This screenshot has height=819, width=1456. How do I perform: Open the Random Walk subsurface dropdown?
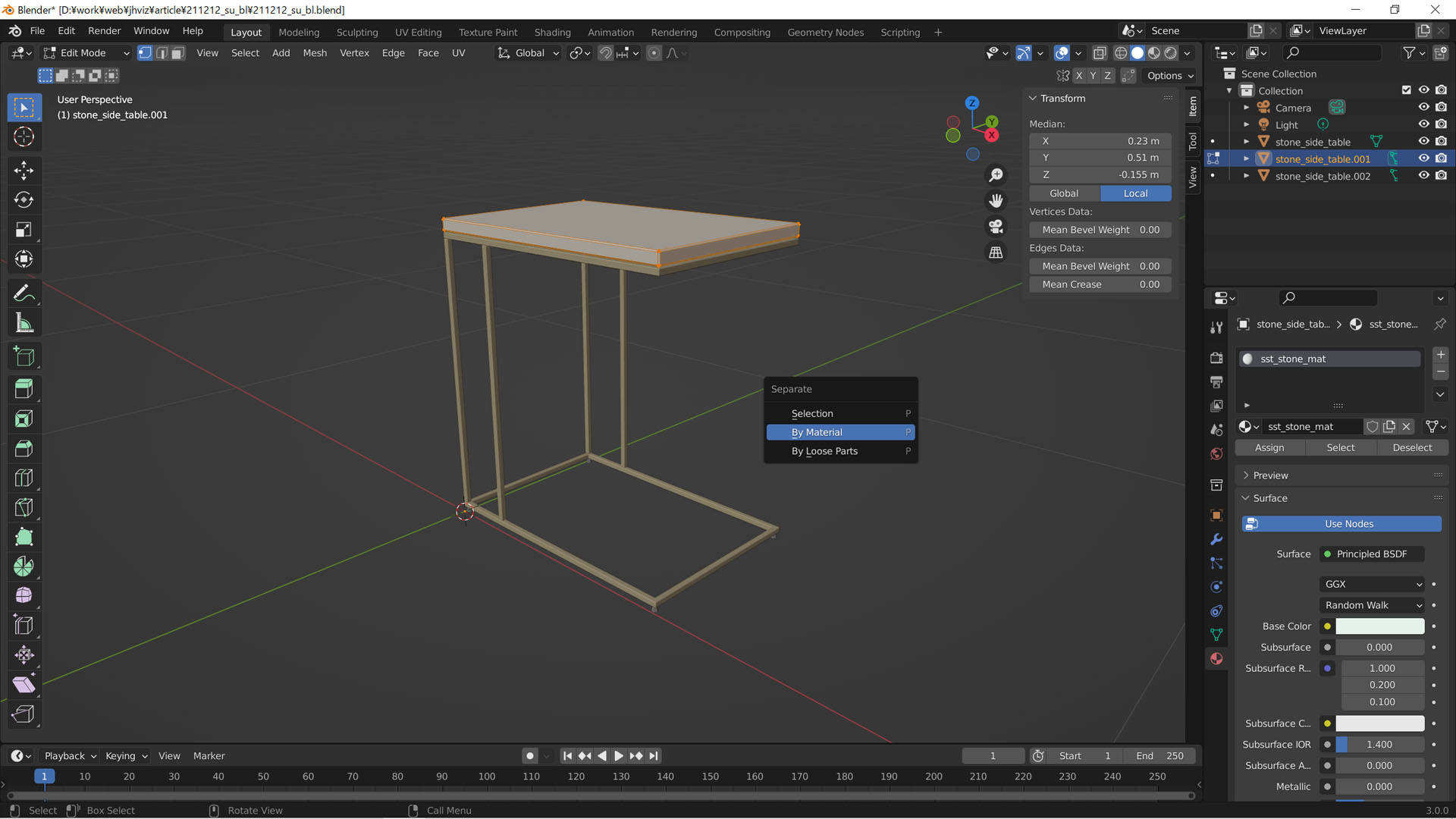pos(1373,605)
